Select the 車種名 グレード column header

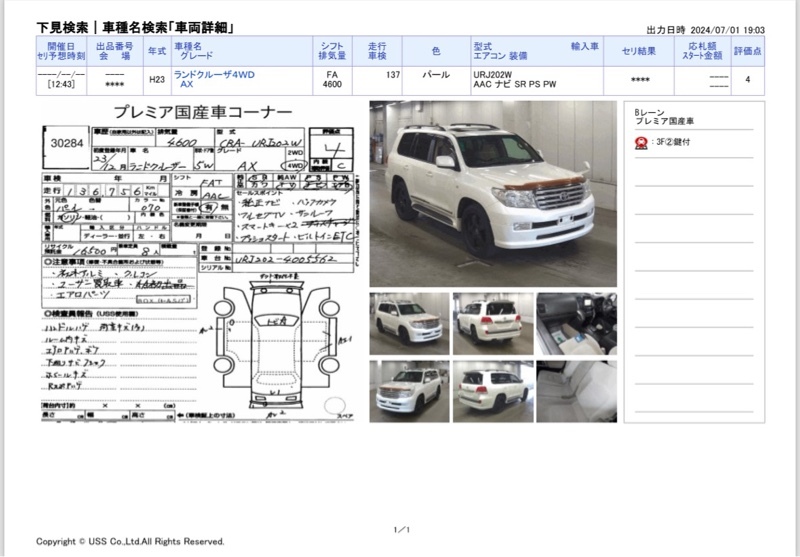[x=242, y=51]
